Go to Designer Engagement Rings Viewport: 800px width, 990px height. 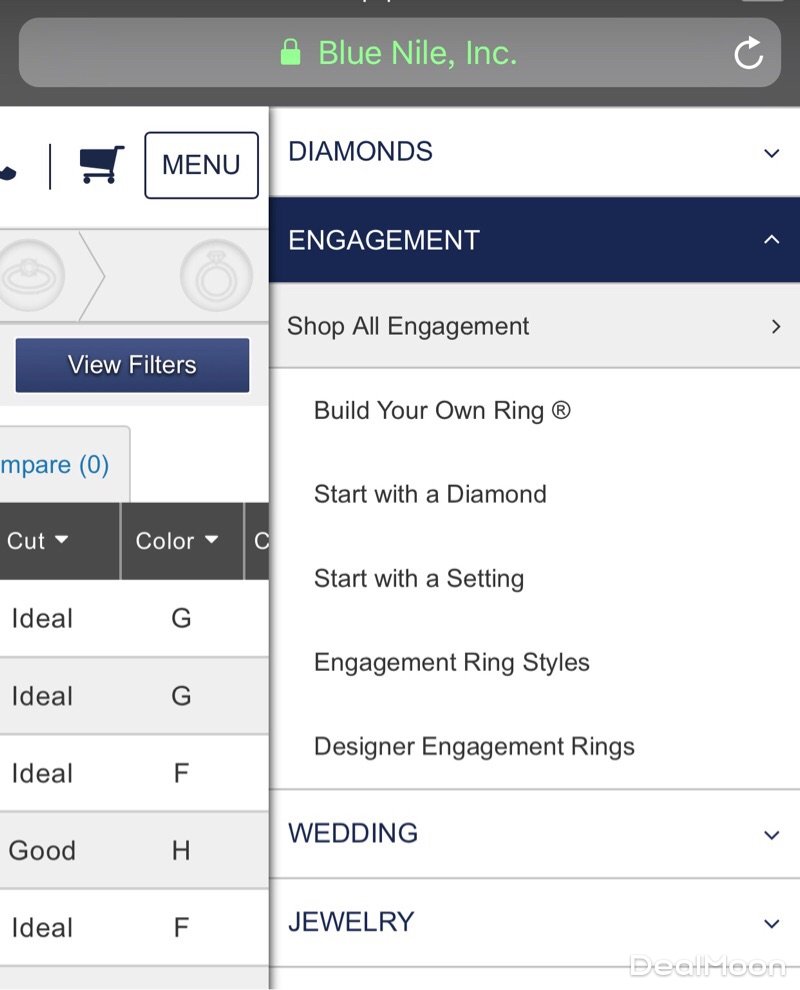[474, 746]
